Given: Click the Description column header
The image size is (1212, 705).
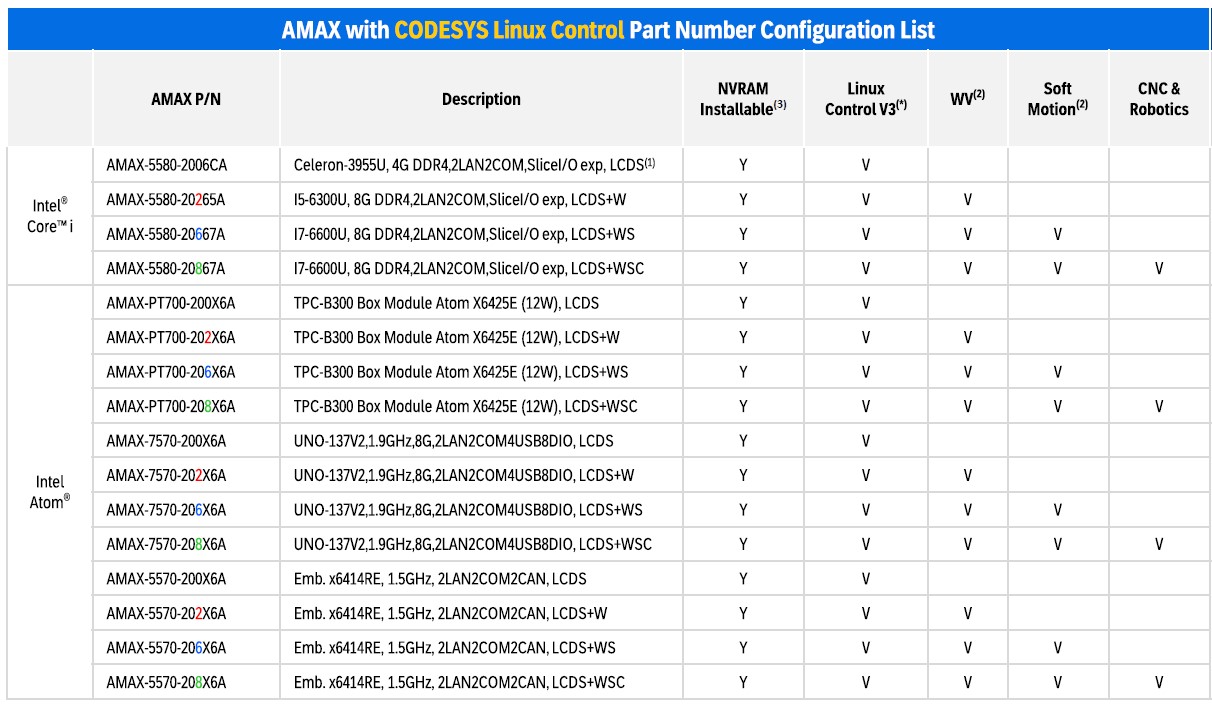Looking at the screenshot, I should coord(481,99).
